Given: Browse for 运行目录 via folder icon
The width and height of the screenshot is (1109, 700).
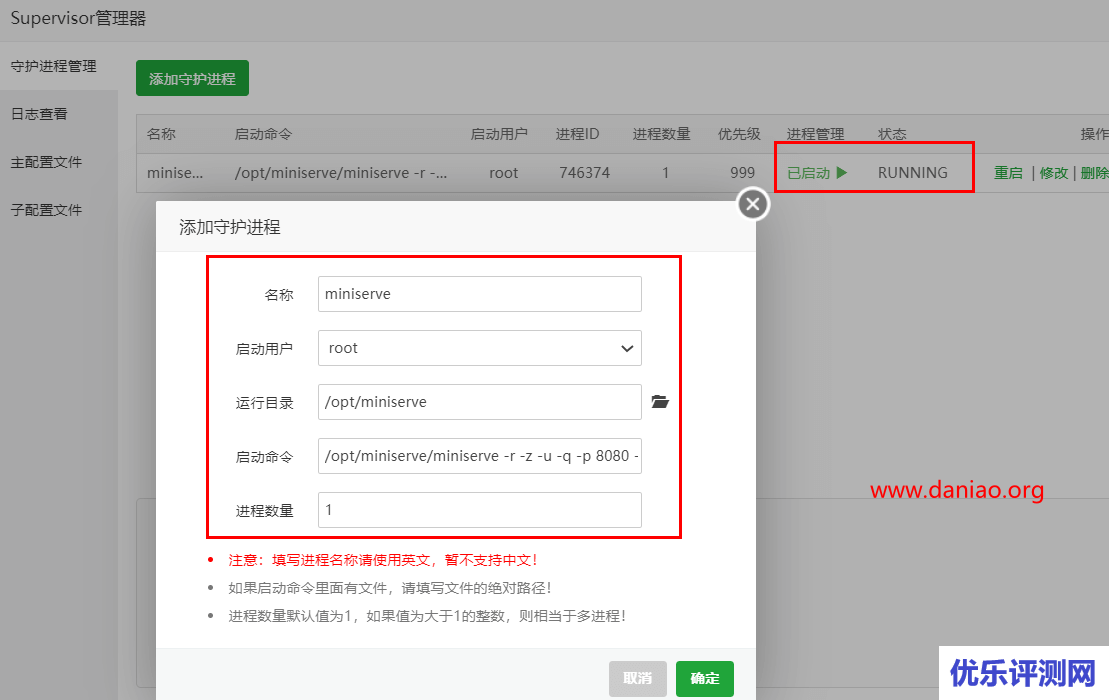Looking at the screenshot, I should pyautogui.click(x=660, y=402).
